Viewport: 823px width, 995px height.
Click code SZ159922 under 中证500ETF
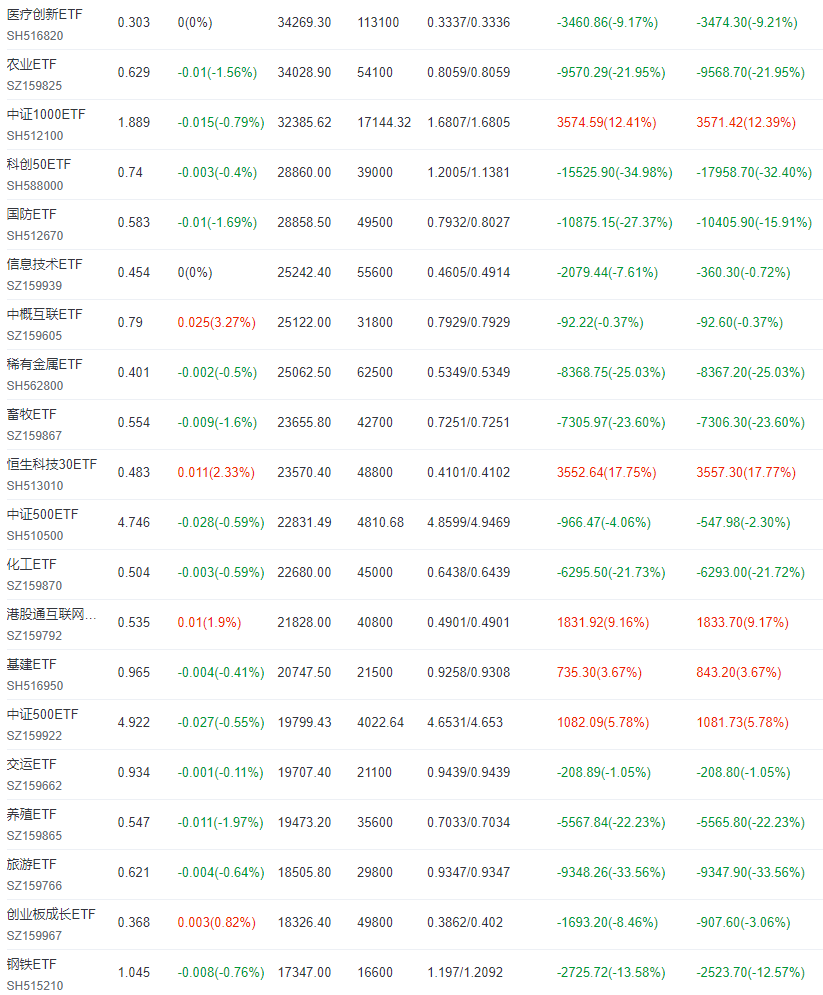point(34,736)
